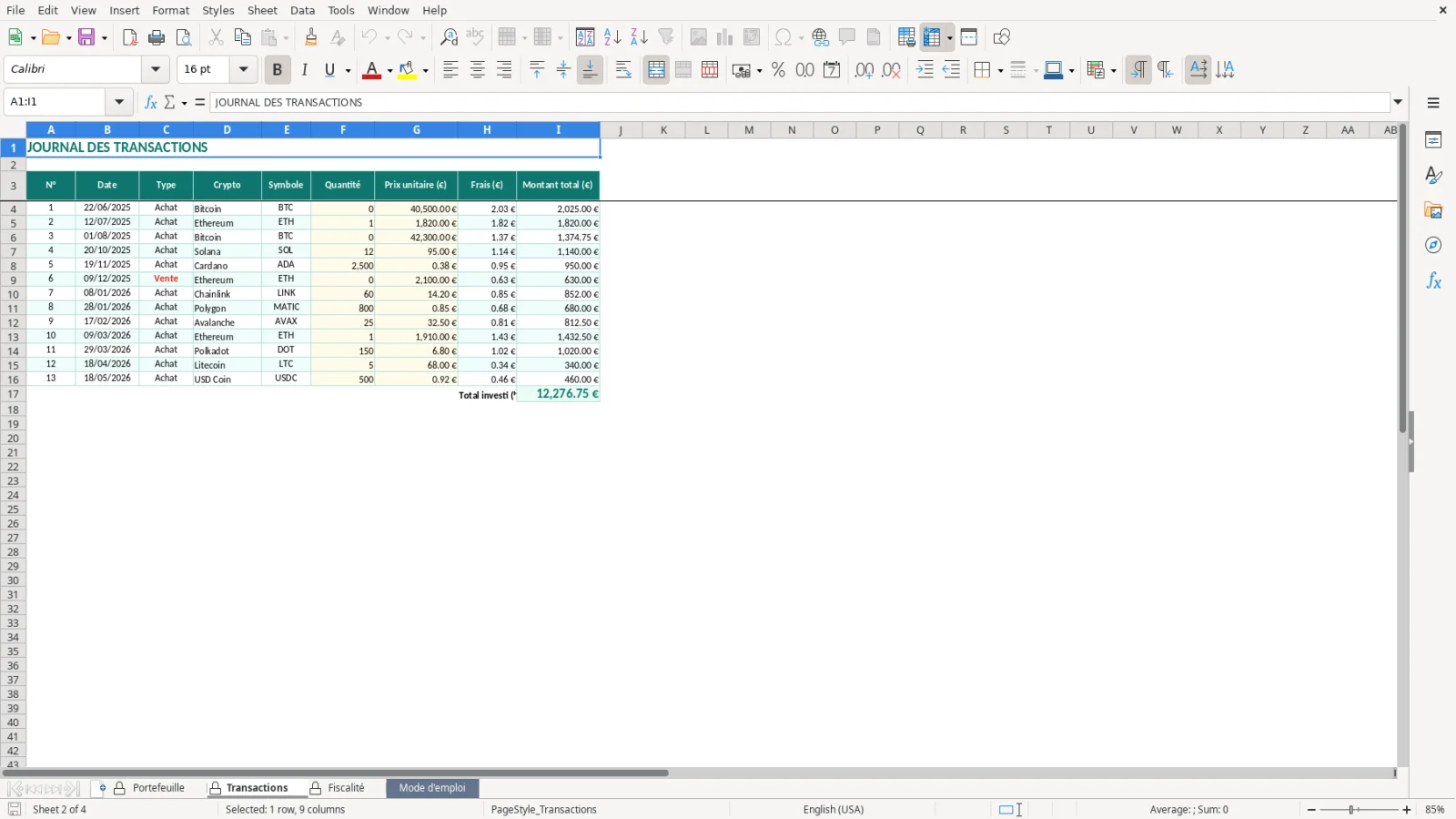Toggle Align Right
This screenshot has width=1456, height=819.
(504, 70)
